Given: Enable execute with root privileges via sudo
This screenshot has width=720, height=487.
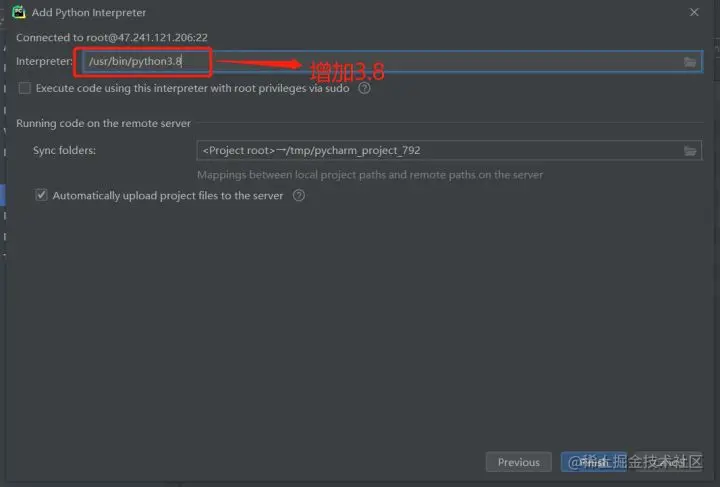Looking at the screenshot, I should pyautogui.click(x=25, y=88).
